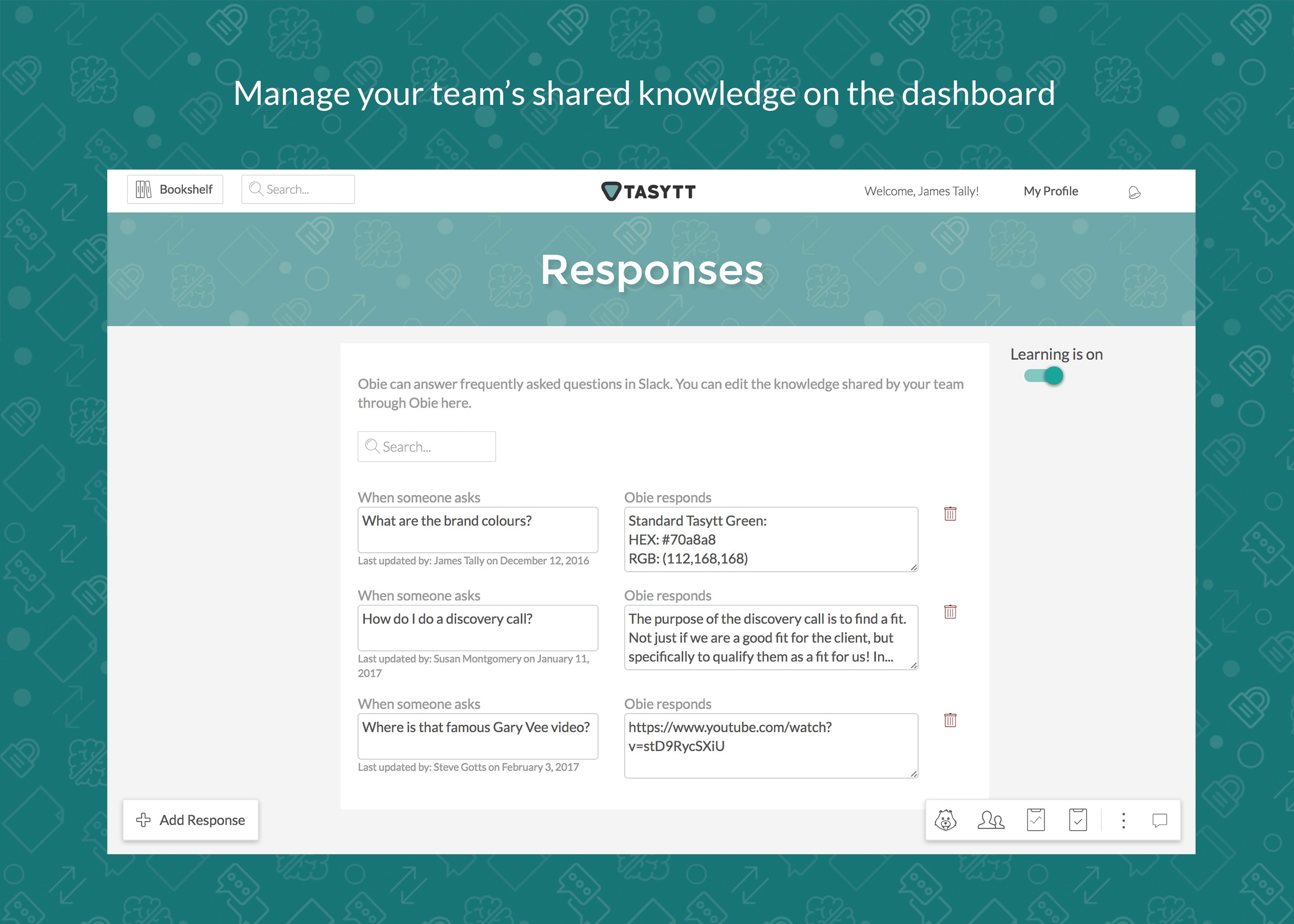
Task: Open the Bookshelf
Action: click(175, 189)
